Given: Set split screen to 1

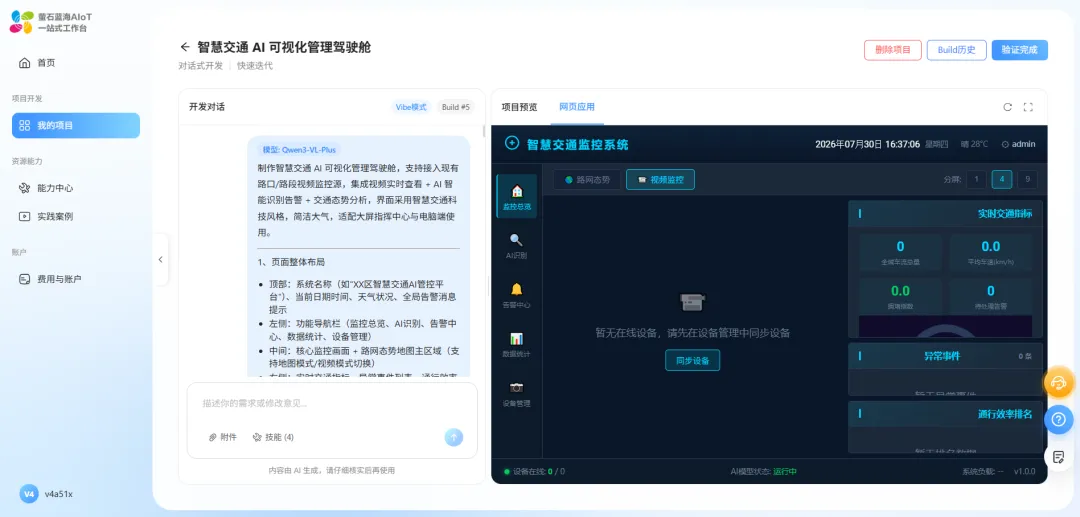Looking at the screenshot, I should [976, 180].
